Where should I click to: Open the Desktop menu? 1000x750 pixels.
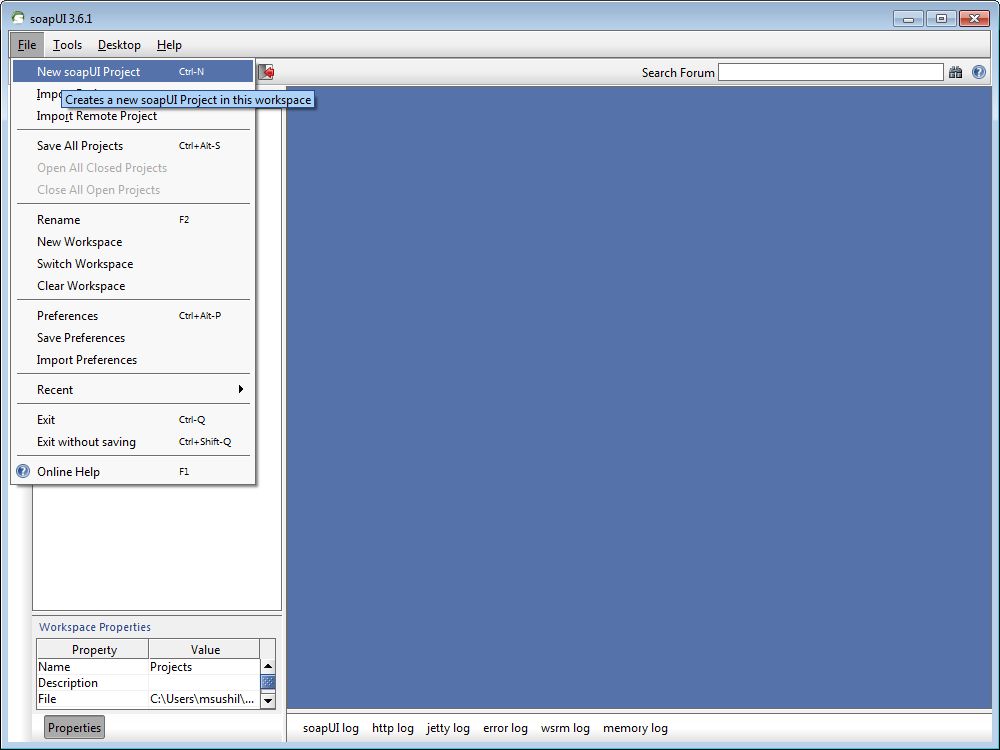click(118, 45)
